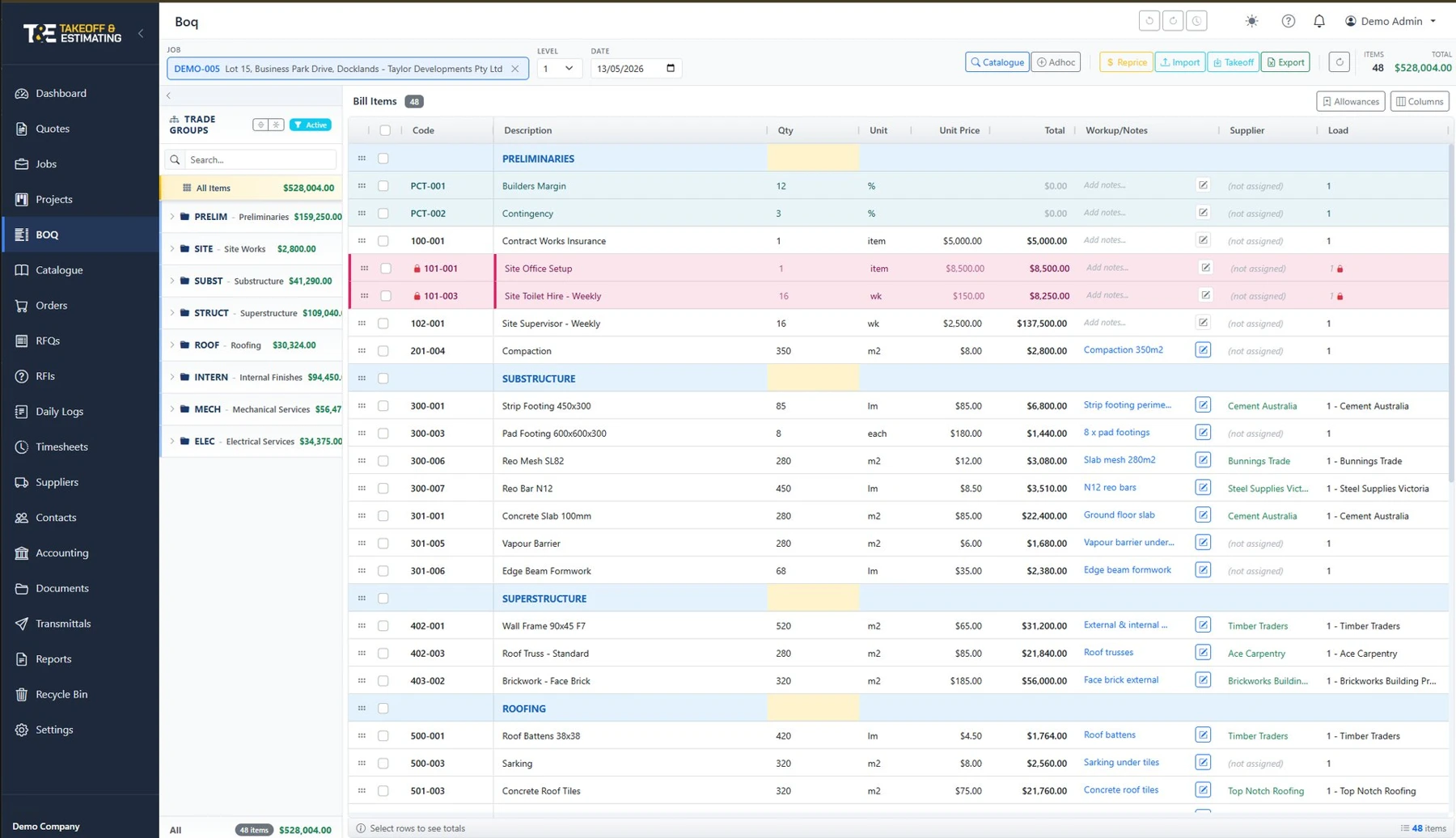Open the edit notes icon for Compaction row

(1203, 350)
